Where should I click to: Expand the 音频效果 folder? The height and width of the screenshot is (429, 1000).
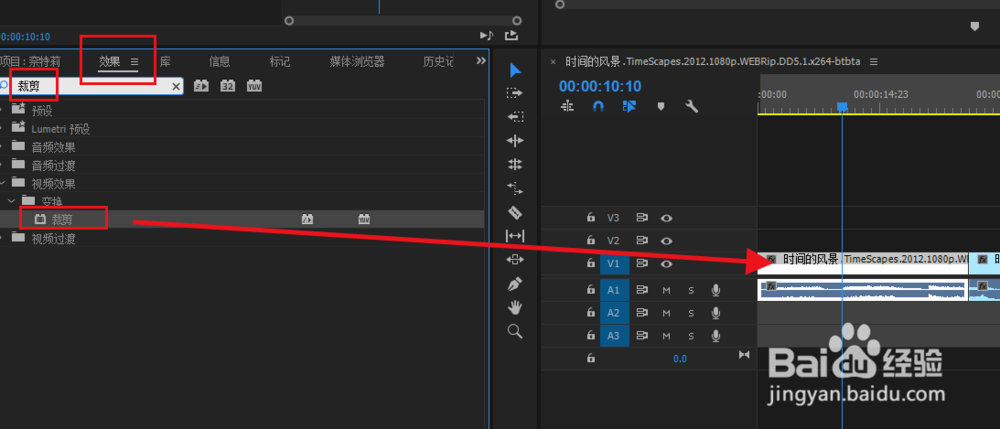click(2, 147)
